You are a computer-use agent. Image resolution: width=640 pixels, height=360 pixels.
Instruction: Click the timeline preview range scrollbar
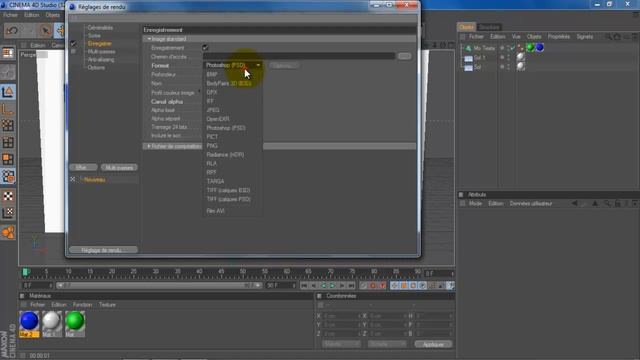click(159, 285)
